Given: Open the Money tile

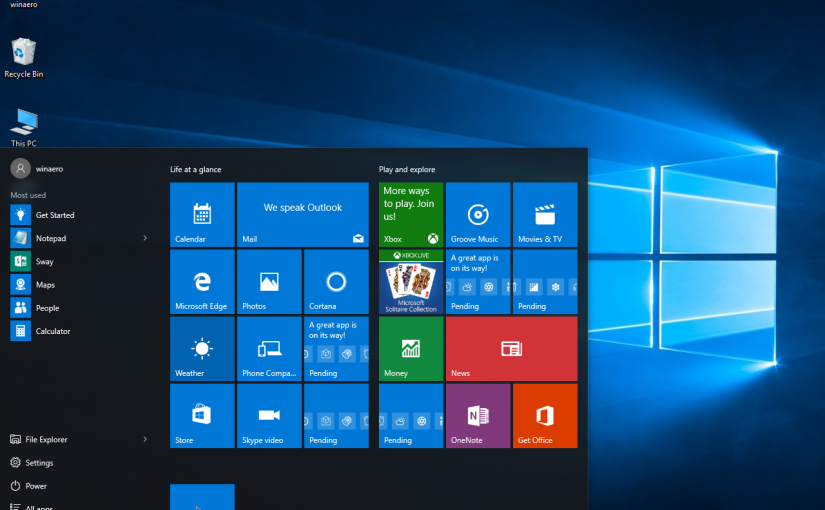Looking at the screenshot, I should click(411, 348).
